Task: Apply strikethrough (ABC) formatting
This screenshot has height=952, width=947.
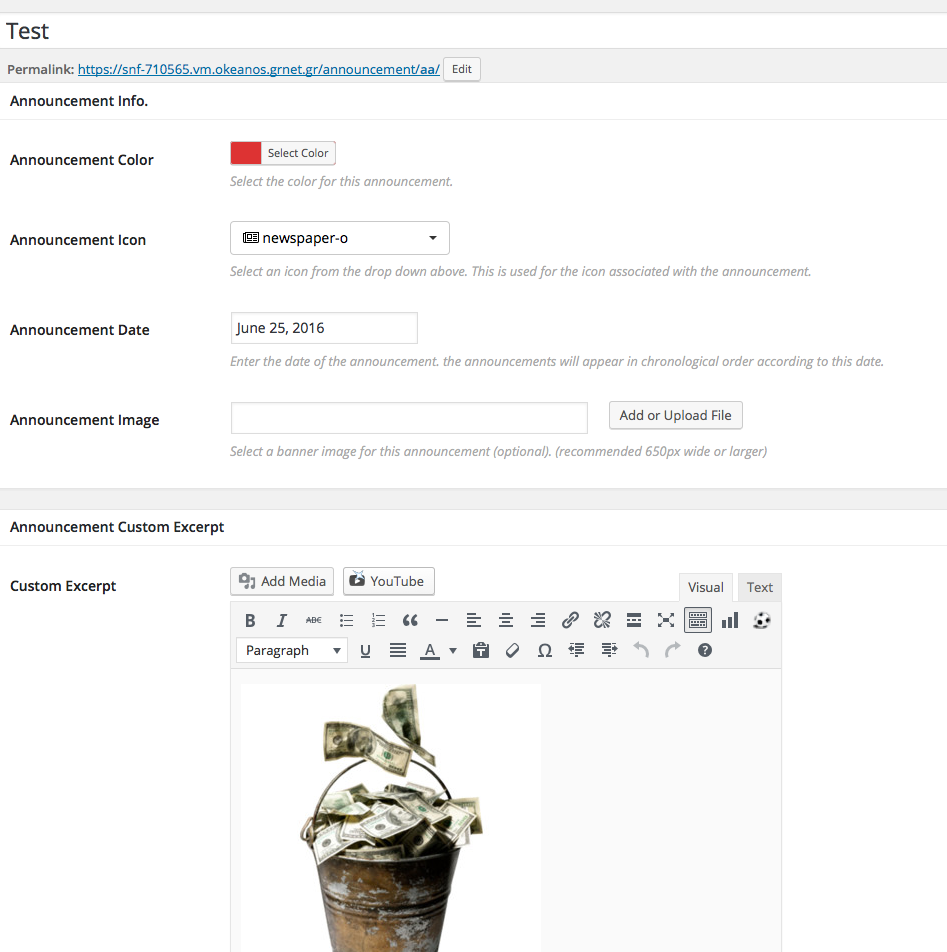Action: pos(314,620)
